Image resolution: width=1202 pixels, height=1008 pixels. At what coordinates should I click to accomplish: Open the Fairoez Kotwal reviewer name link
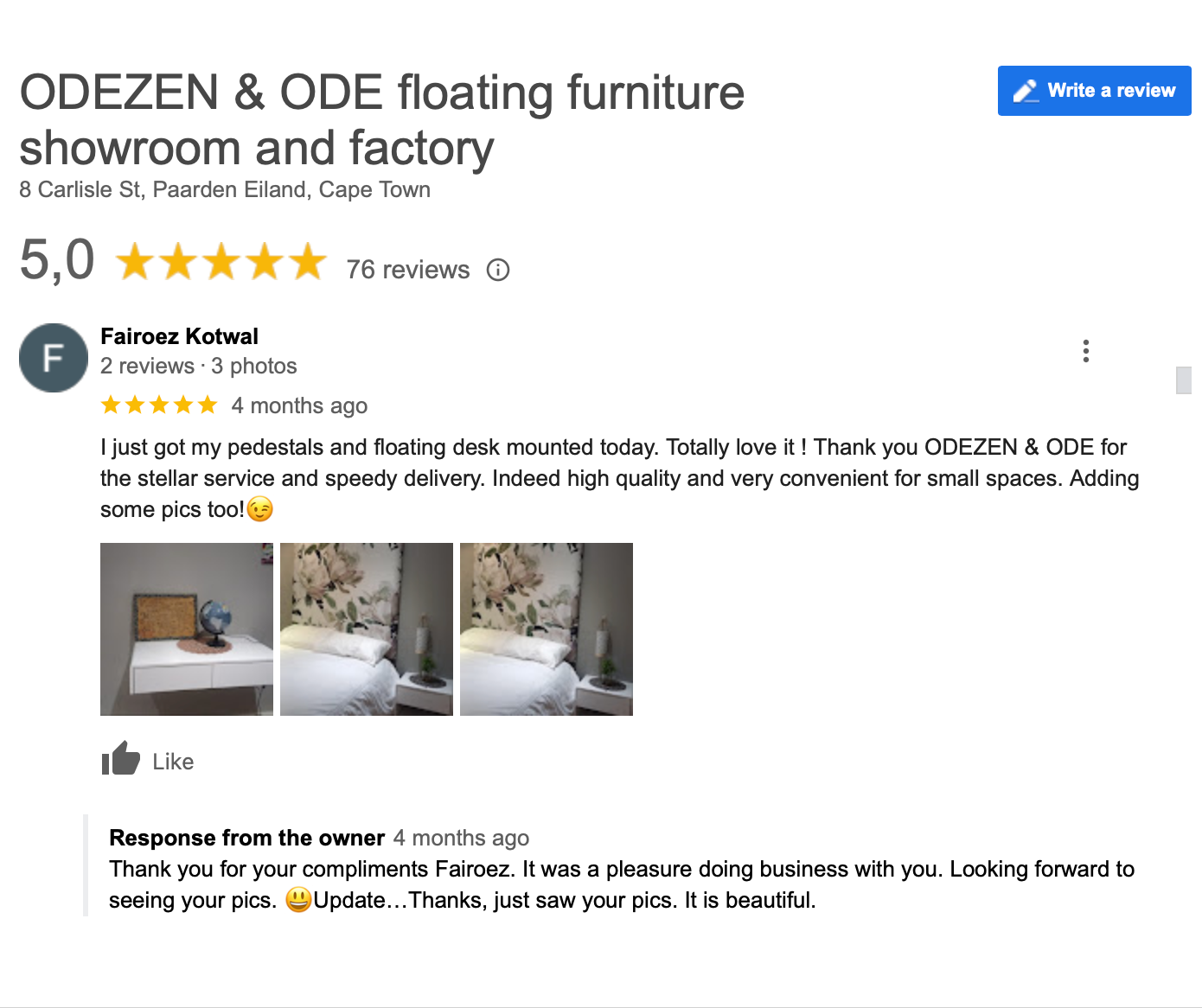click(179, 336)
